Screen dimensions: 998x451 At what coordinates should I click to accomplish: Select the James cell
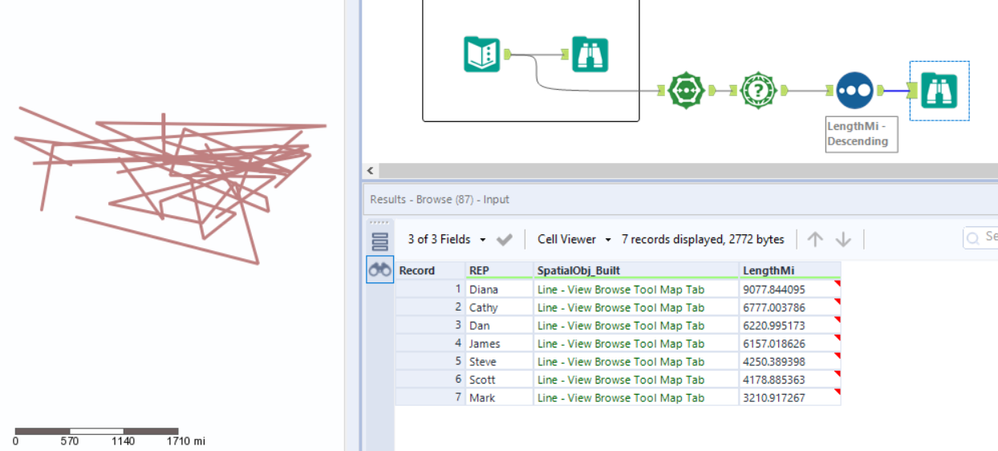coord(500,343)
